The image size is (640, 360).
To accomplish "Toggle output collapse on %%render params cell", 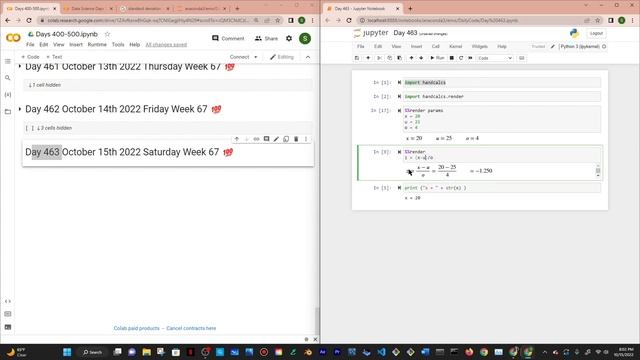I will (399, 111).
